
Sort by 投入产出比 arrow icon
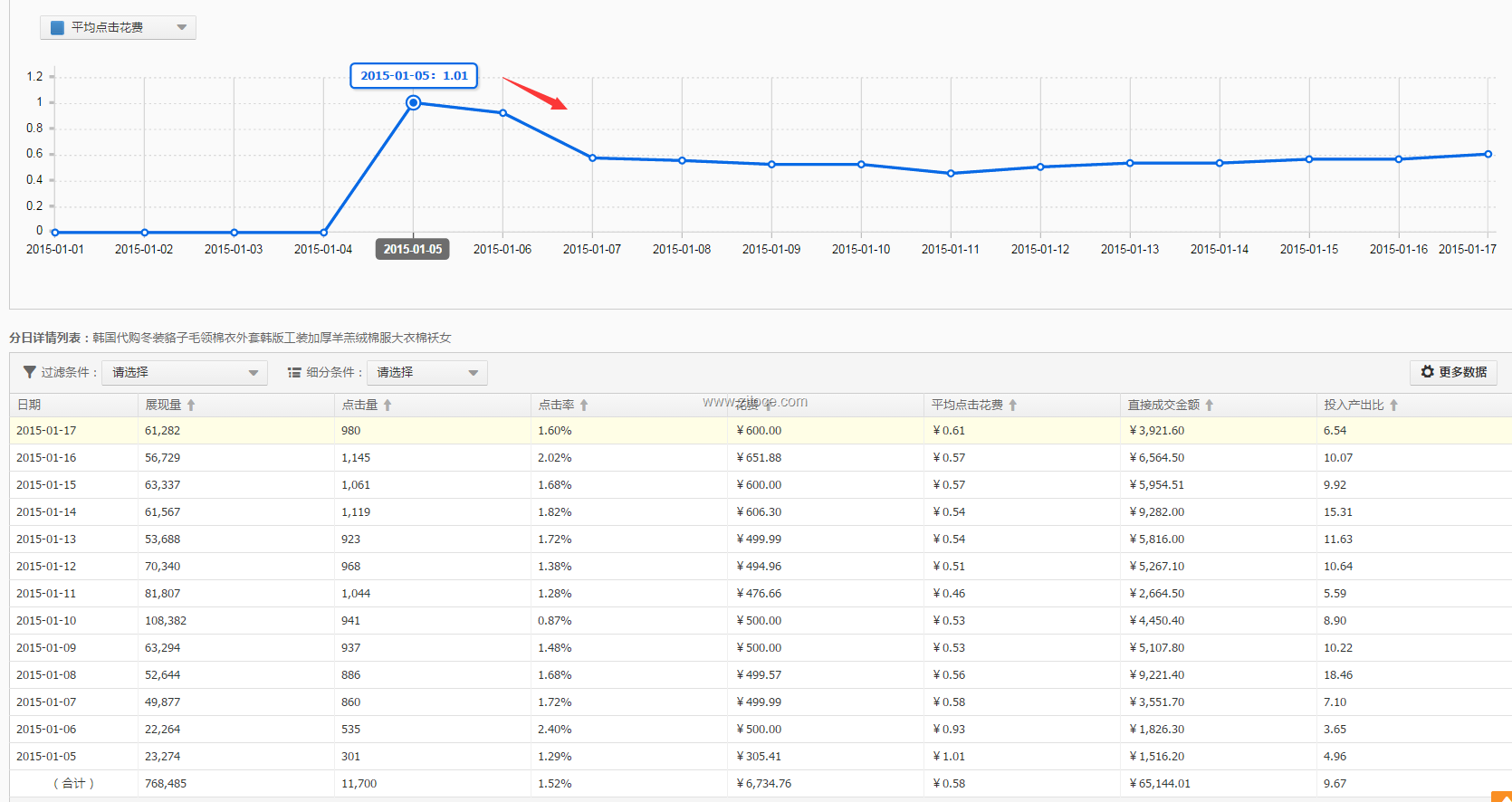[x=1394, y=406]
